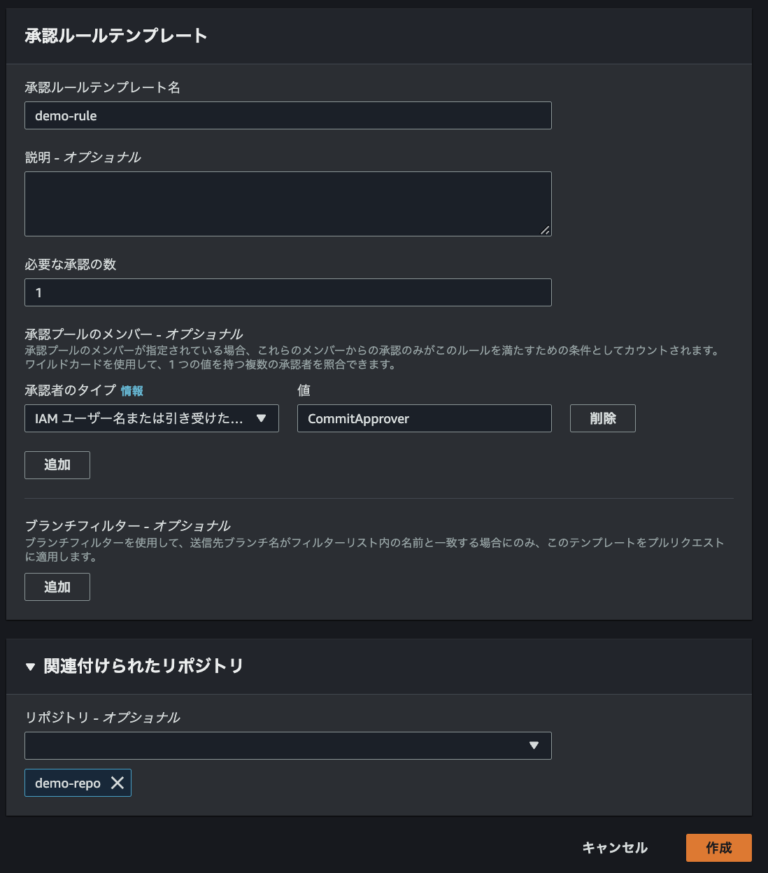The image size is (768, 873).
Task: Click キャンセル to cancel the form
Action: [x=613, y=847]
